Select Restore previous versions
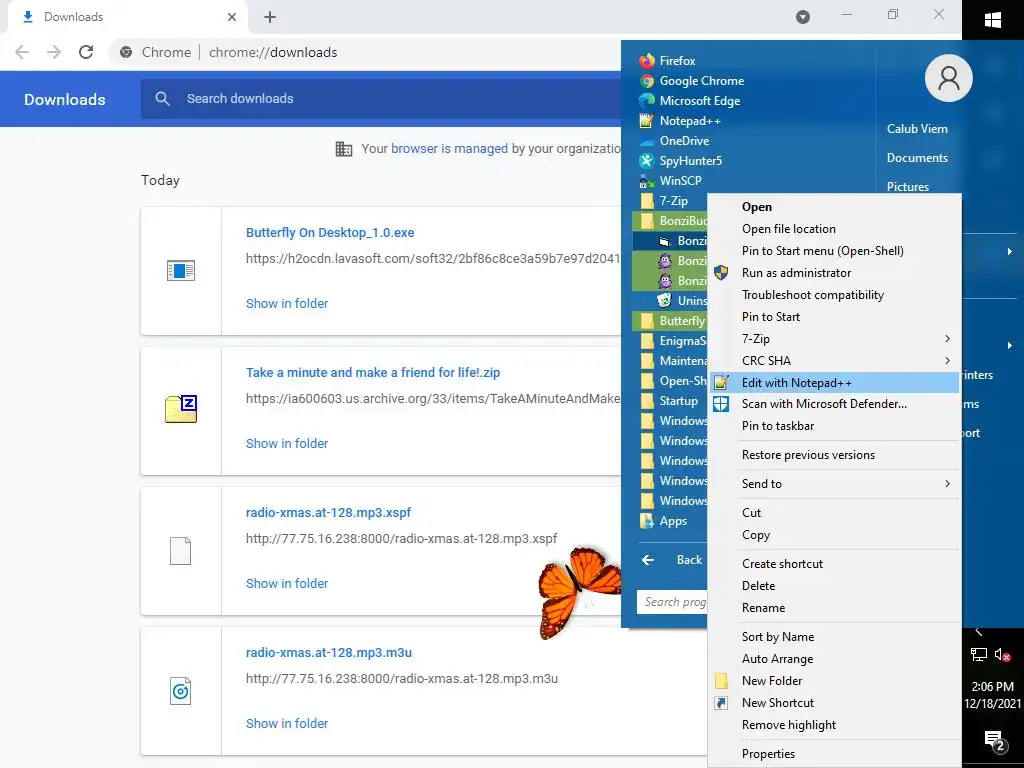 834,455
